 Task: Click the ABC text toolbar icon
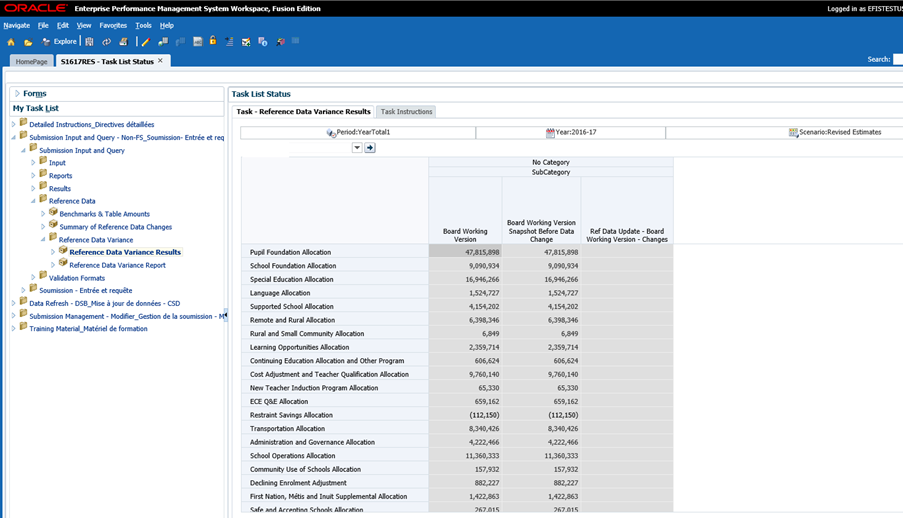(x=198, y=41)
